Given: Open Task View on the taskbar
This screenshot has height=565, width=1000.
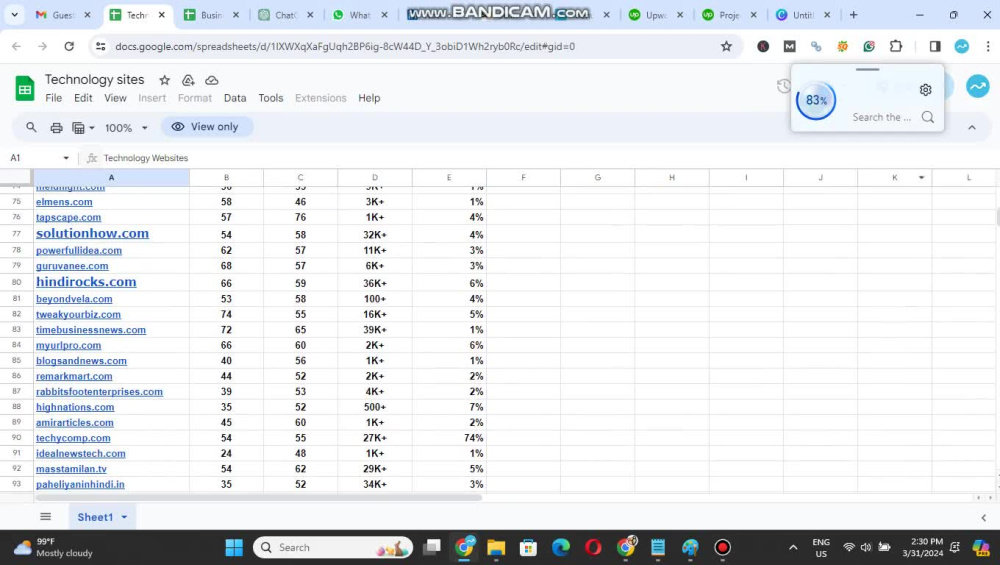Looking at the screenshot, I should 432,547.
